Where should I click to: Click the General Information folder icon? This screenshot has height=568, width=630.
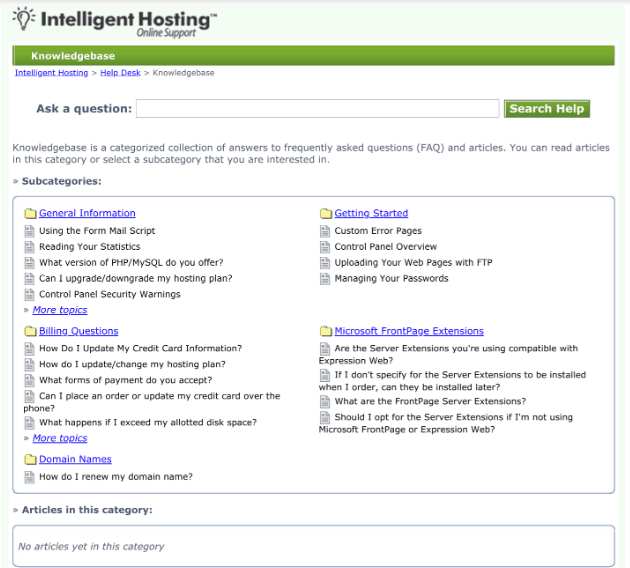click(x=30, y=213)
